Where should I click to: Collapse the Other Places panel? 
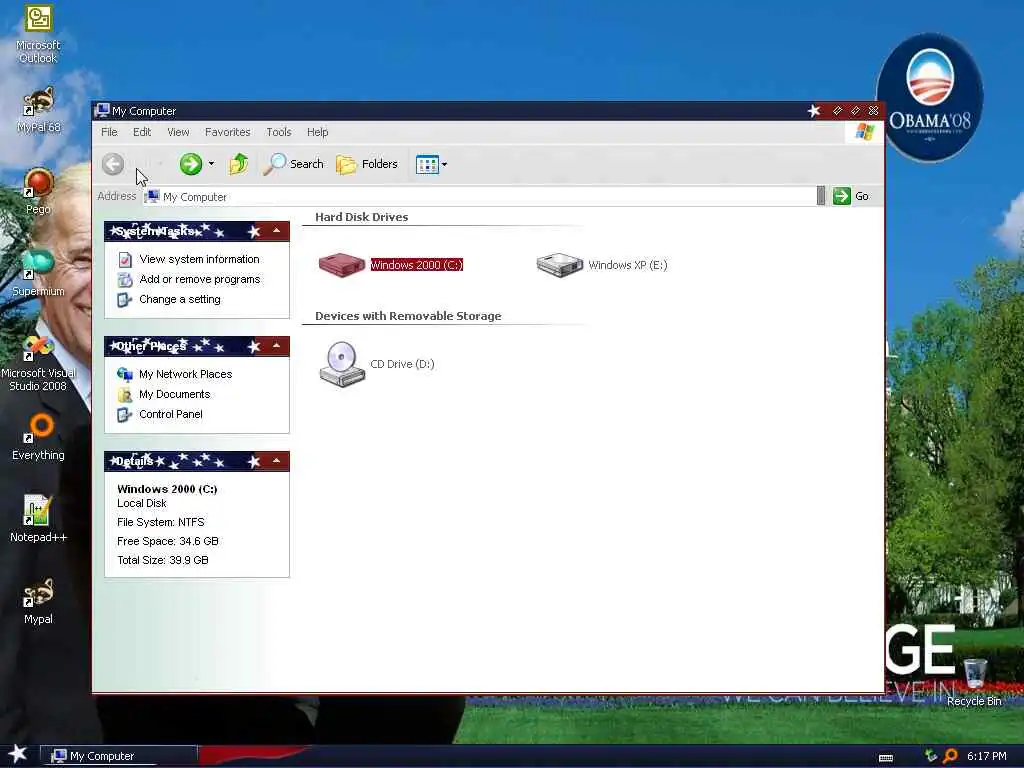(276, 345)
